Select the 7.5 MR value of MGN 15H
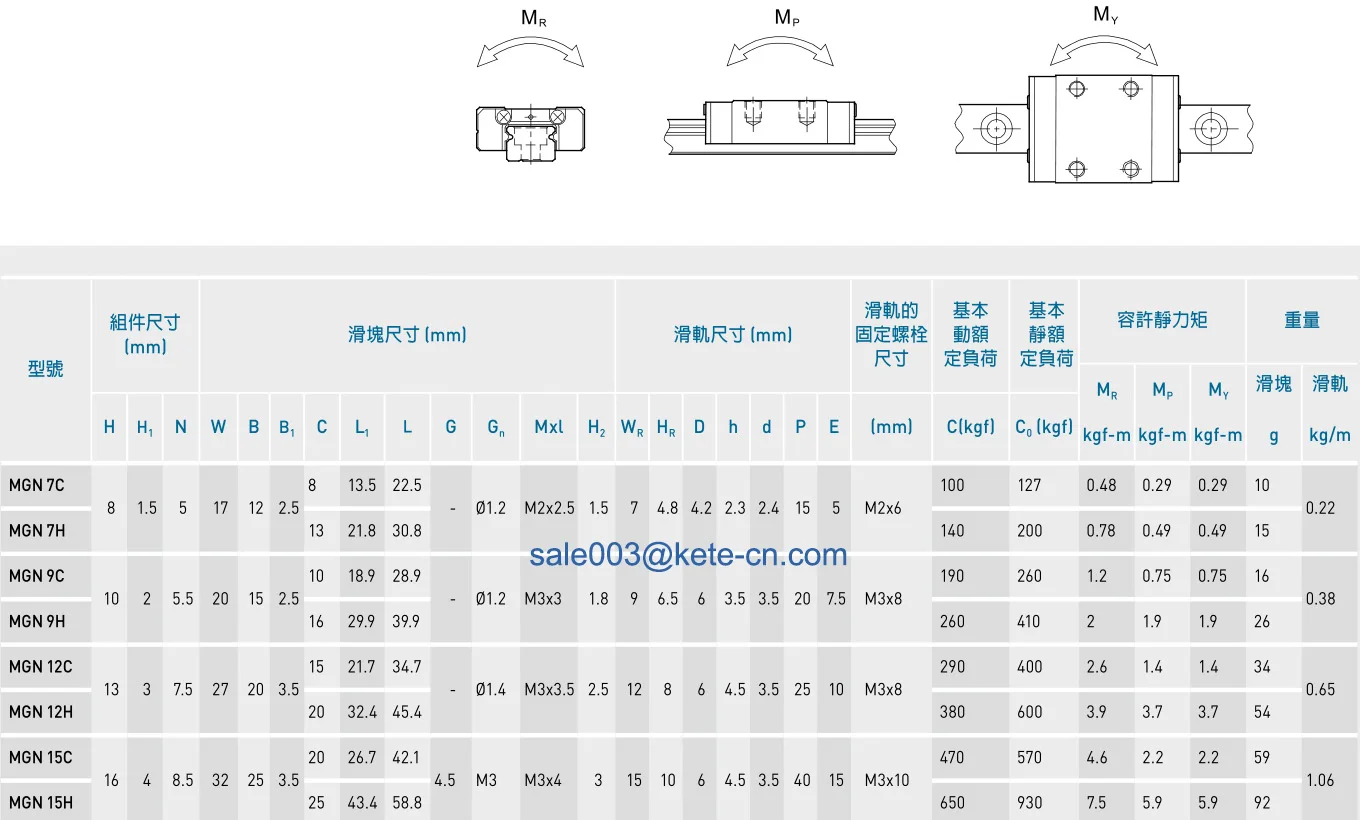Image resolution: width=1360 pixels, height=820 pixels. (x=1097, y=802)
